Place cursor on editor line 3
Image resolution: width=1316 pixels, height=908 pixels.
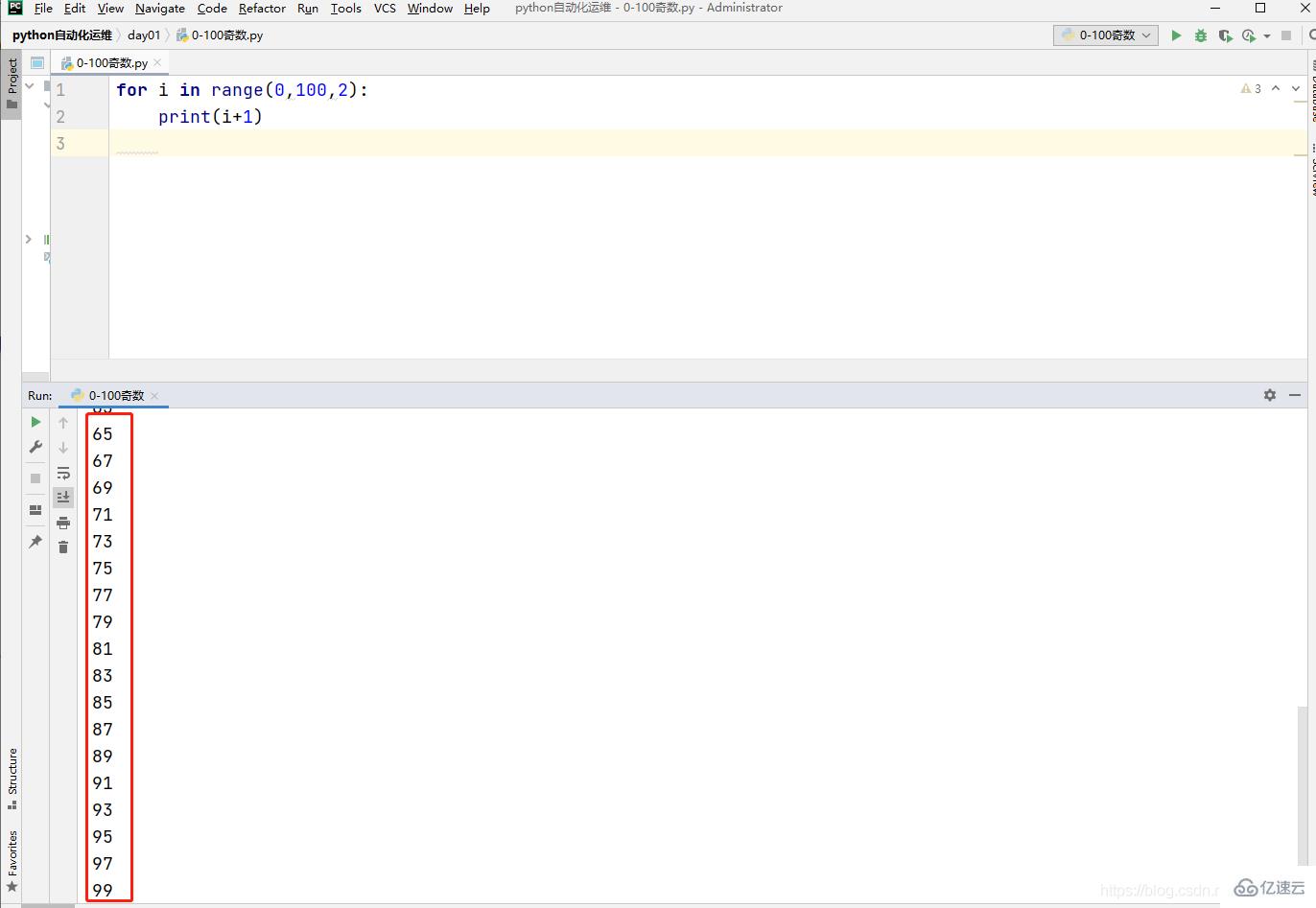tap(707, 143)
